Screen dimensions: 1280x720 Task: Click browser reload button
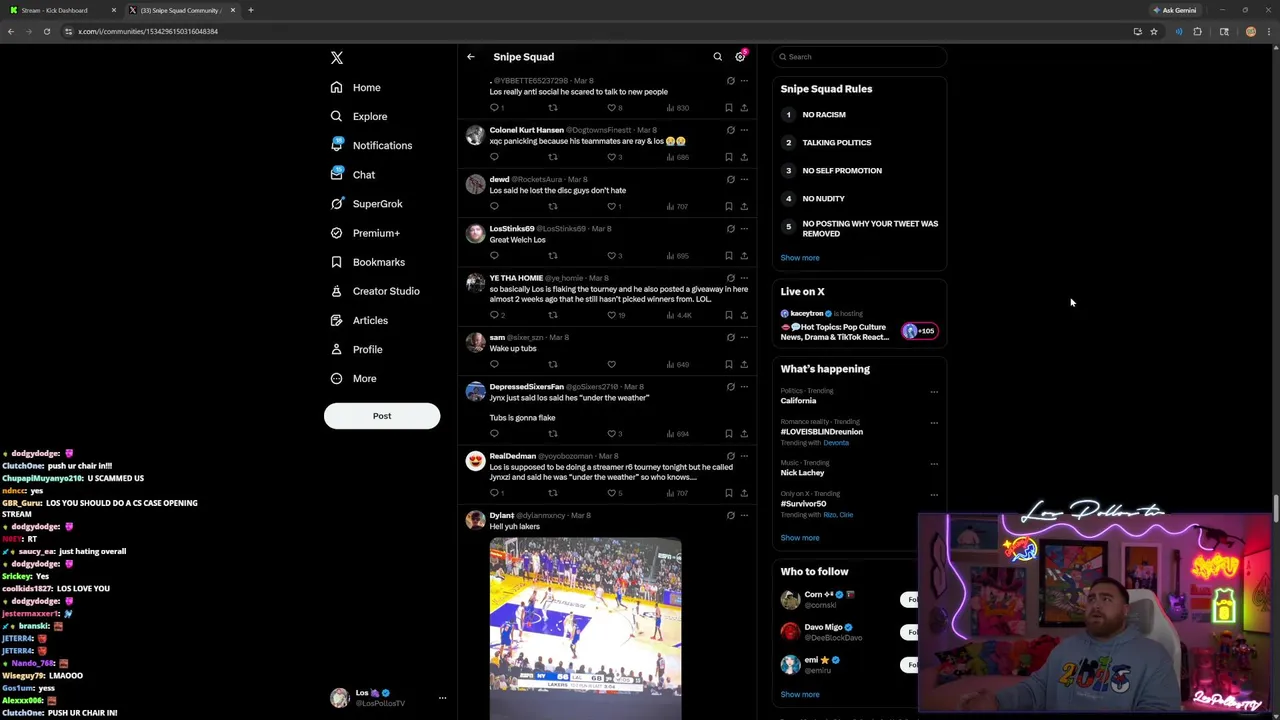(47, 31)
